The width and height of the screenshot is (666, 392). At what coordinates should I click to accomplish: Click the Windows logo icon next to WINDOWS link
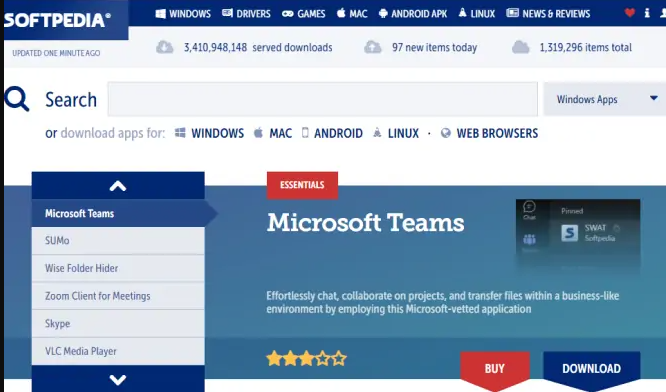click(x=180, y=133)
